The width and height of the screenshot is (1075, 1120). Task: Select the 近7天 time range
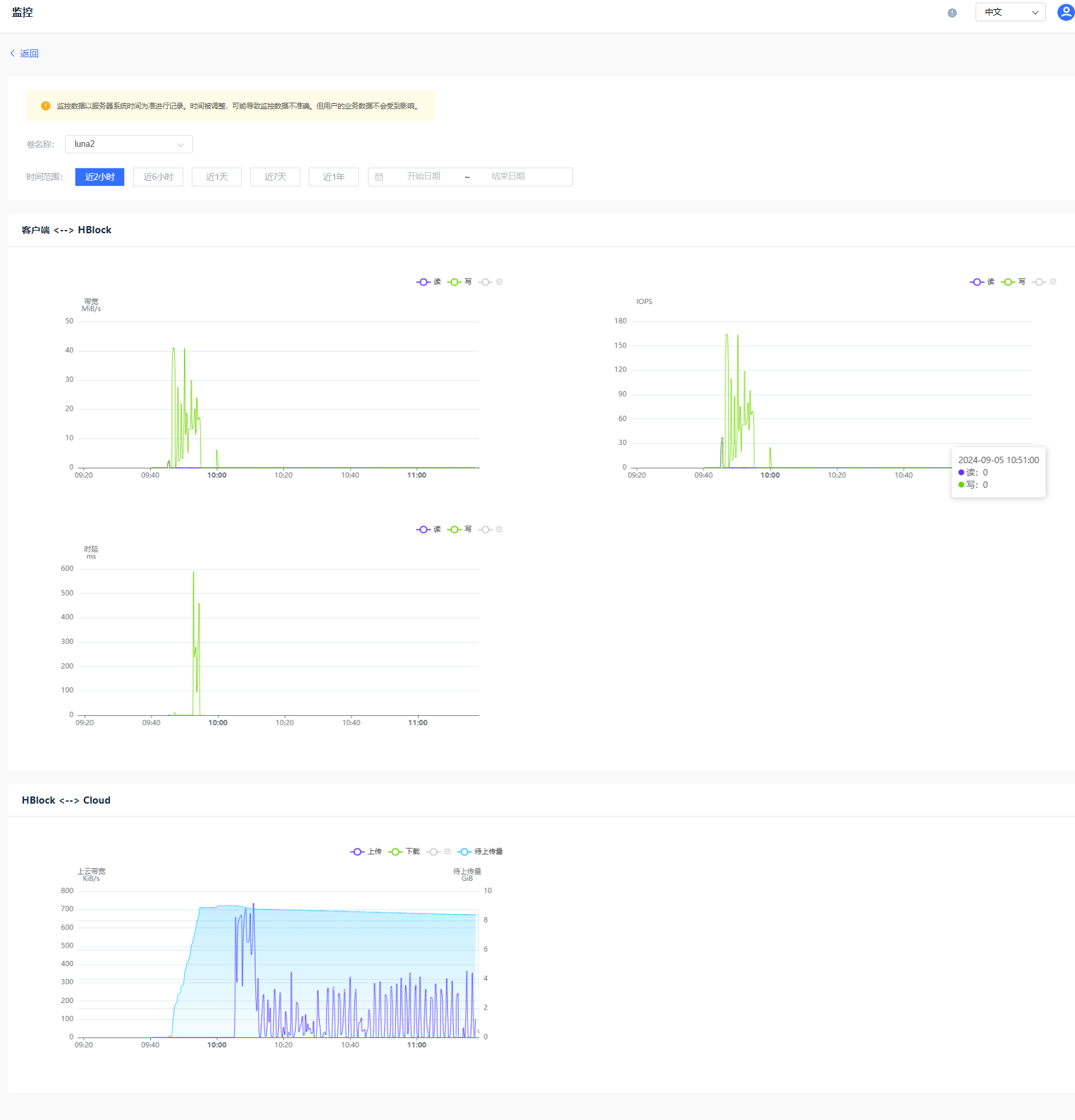pos(275,177)
